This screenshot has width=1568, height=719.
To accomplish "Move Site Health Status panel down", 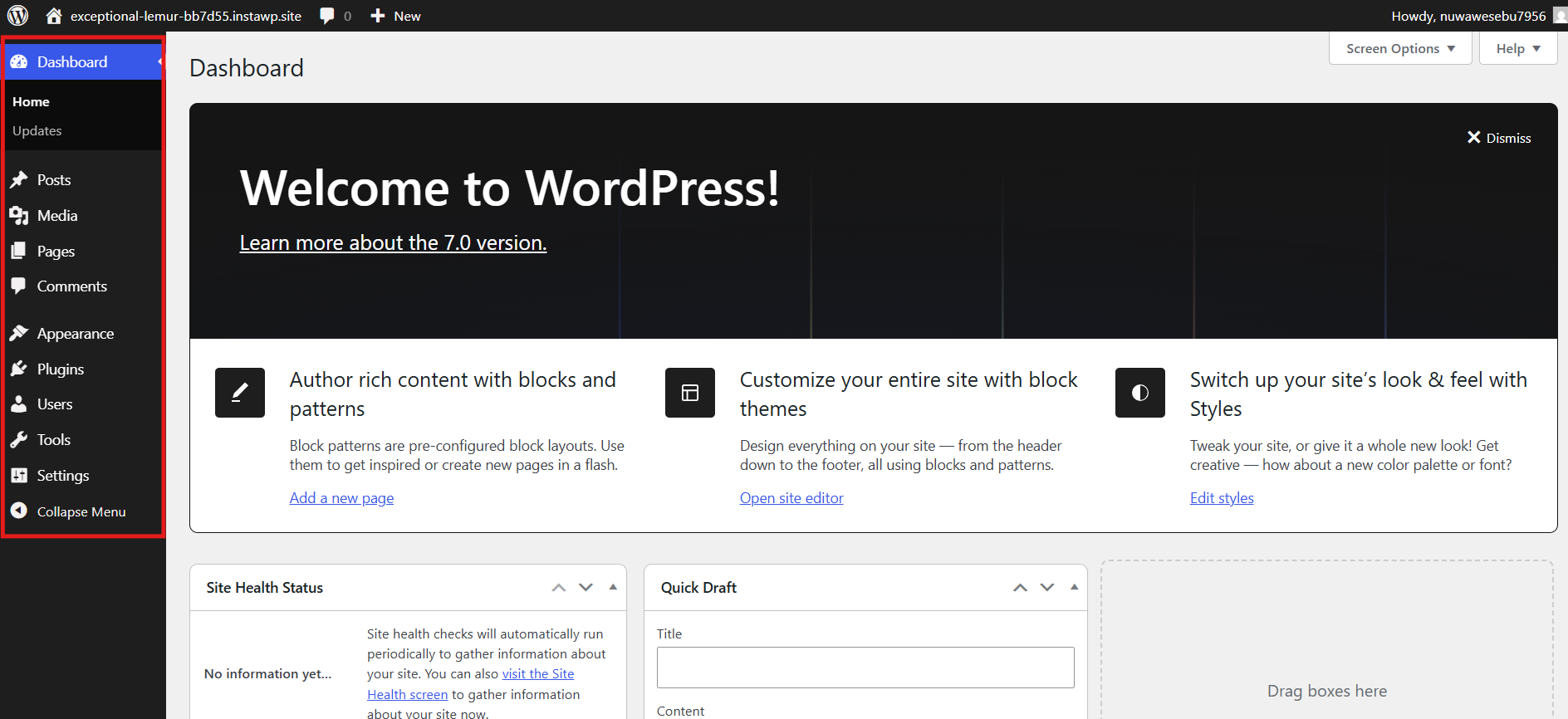I will pyautogui.click(x=586, y=588).
